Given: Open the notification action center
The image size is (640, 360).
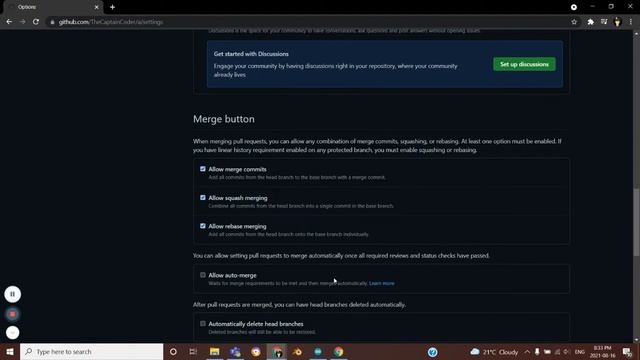Looking at the screenshot, I should pos(628,351).
